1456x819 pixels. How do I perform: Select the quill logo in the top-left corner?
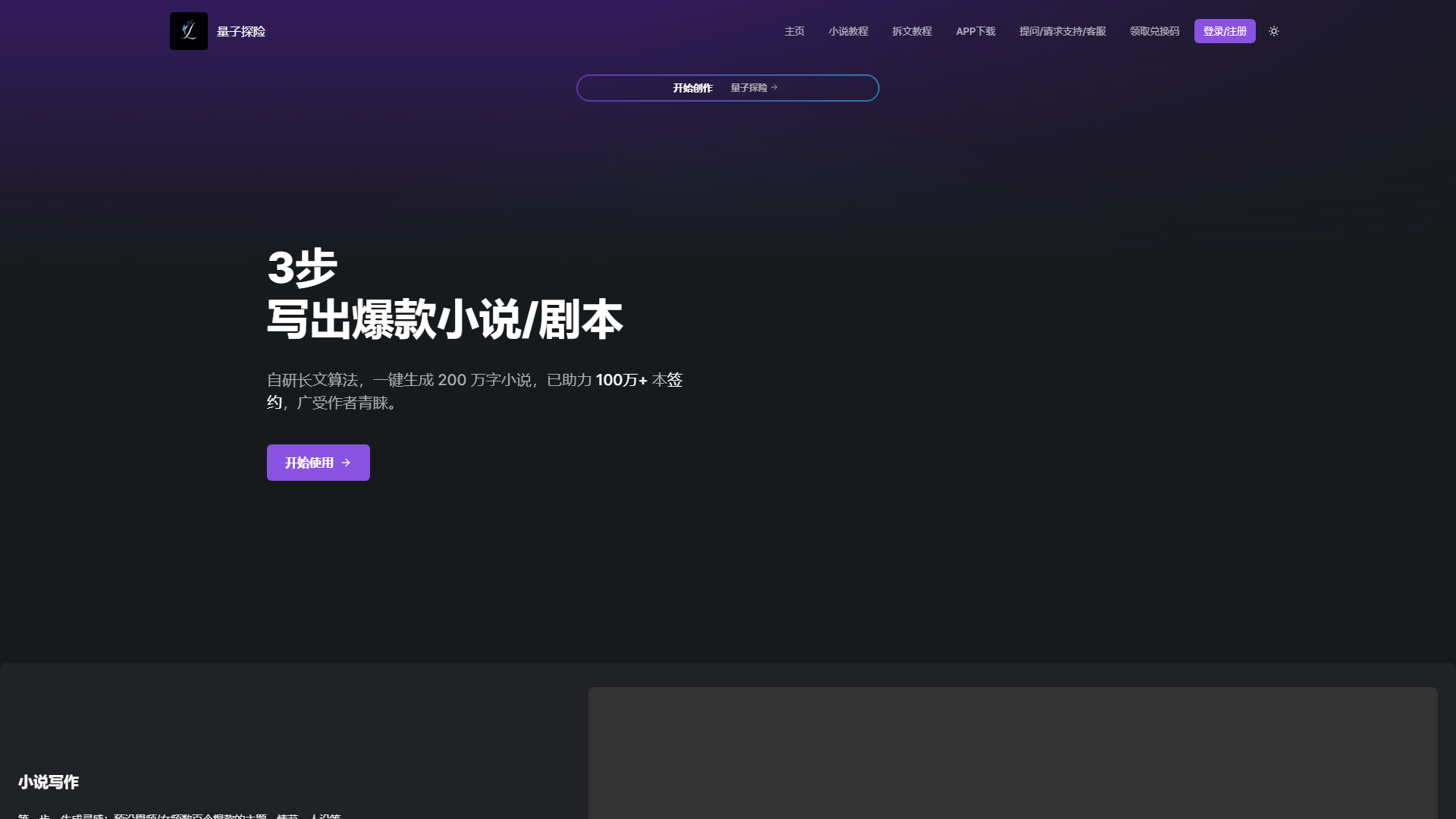point(189,31)
